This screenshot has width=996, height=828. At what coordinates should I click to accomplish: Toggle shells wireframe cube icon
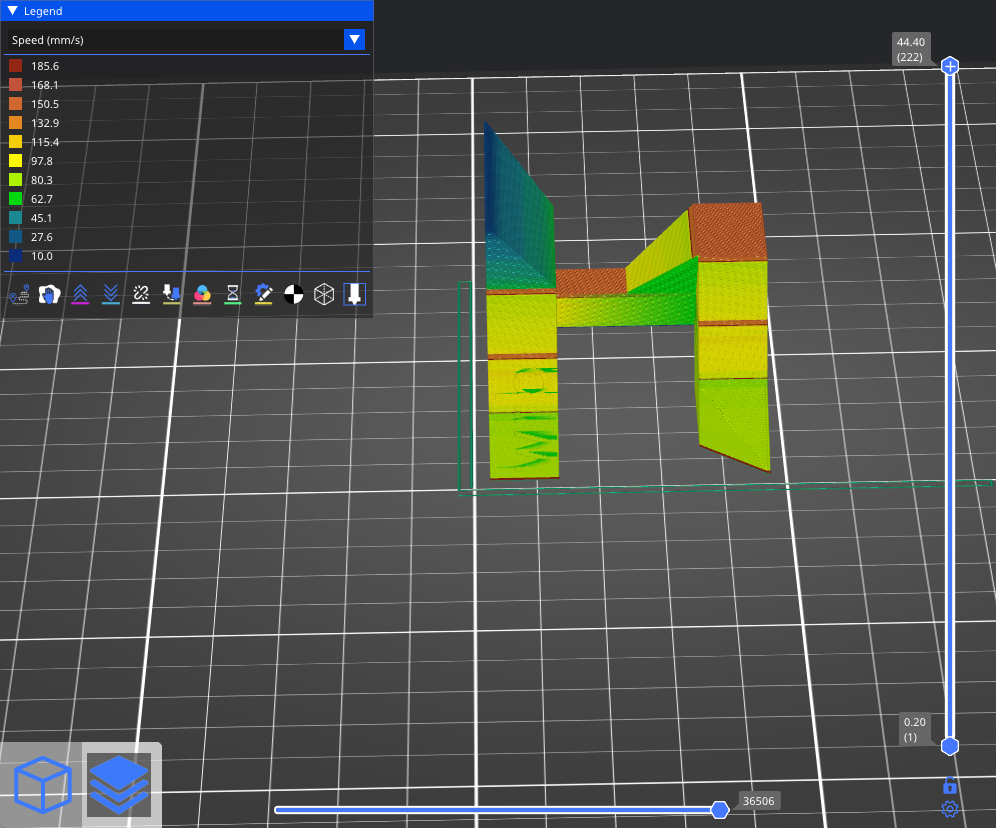coord(324,294)
